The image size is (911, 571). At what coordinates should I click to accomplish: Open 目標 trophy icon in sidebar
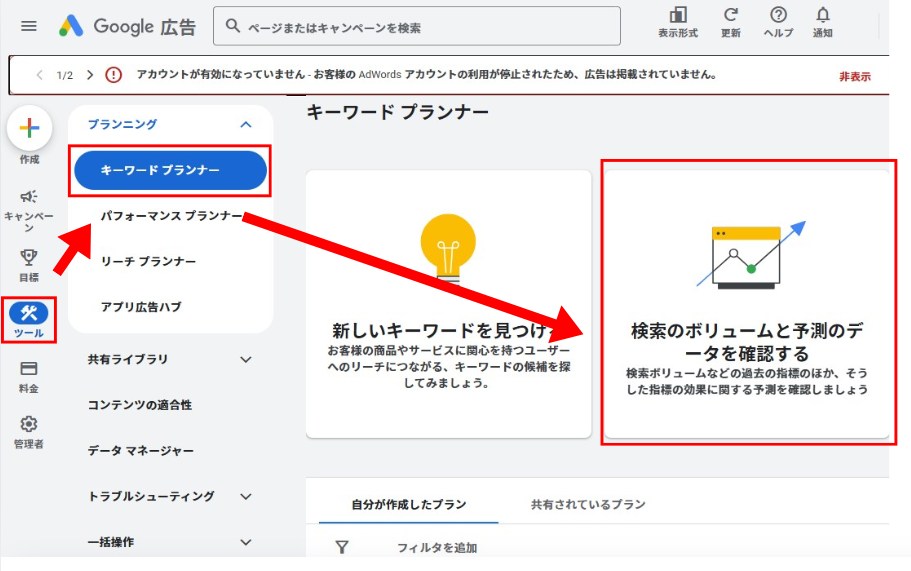29,257
